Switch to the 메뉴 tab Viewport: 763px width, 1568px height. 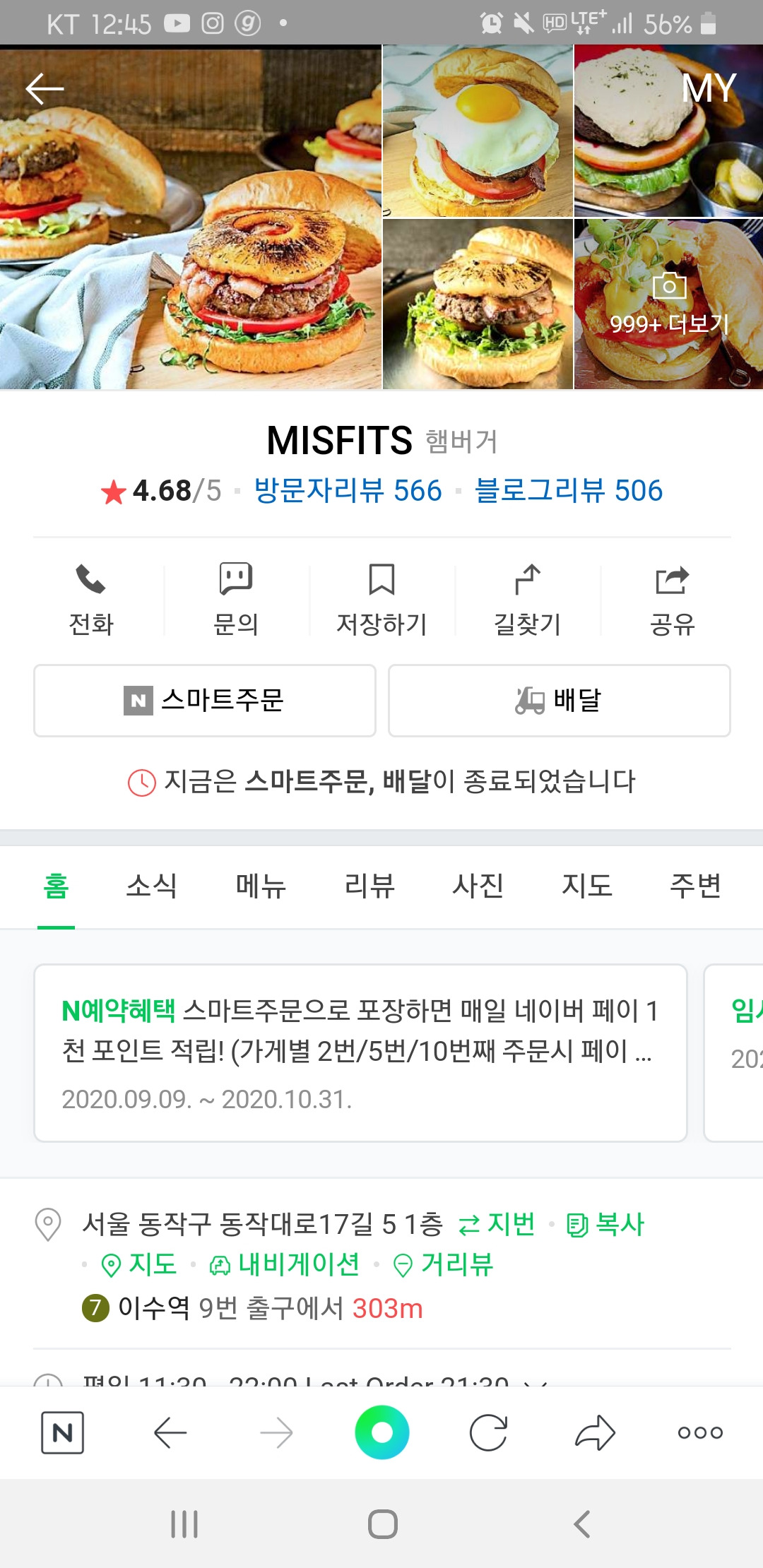click(x=261, y=886)
